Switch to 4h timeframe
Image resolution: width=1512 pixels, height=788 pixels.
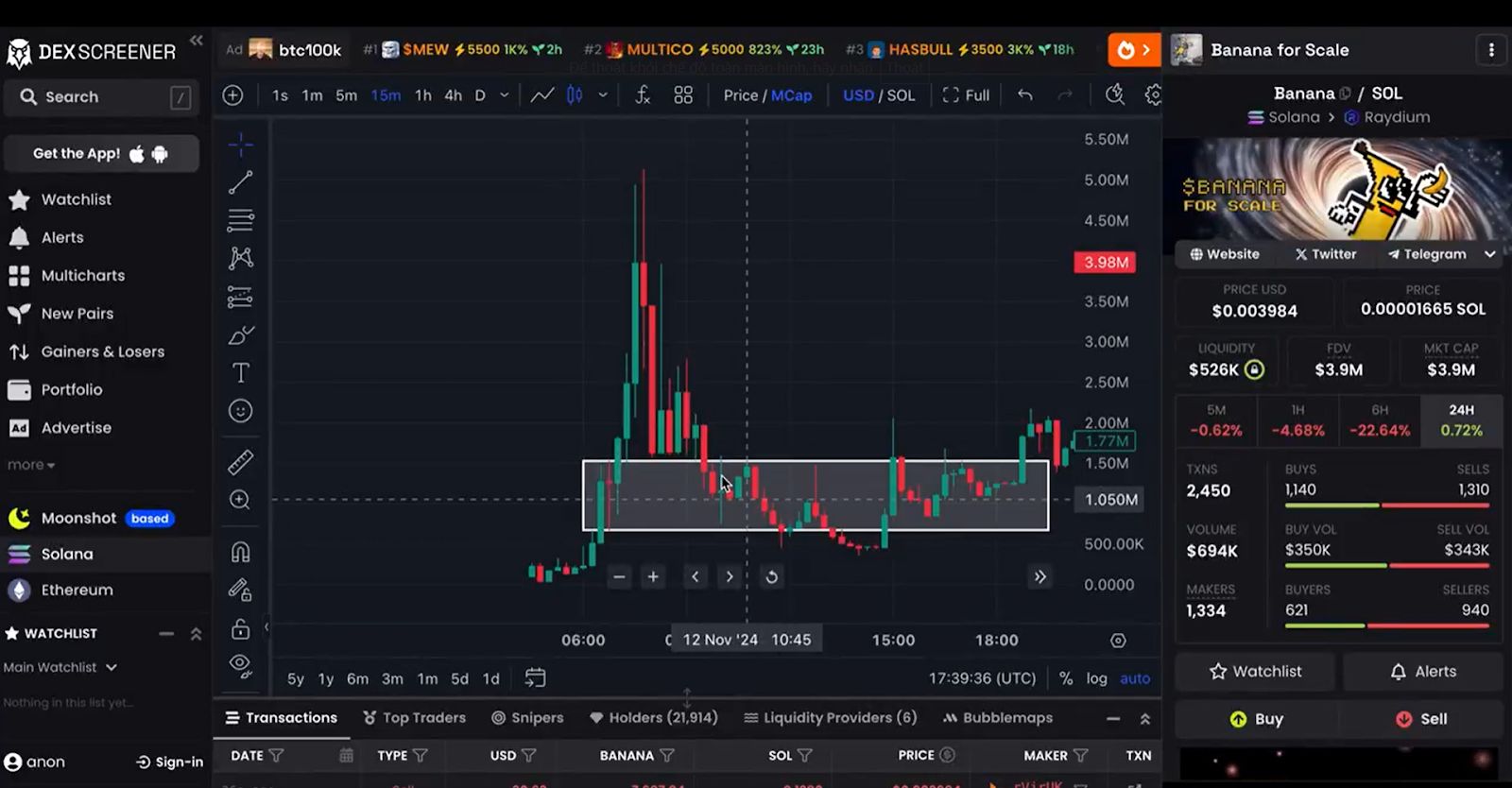pos(454,95)
